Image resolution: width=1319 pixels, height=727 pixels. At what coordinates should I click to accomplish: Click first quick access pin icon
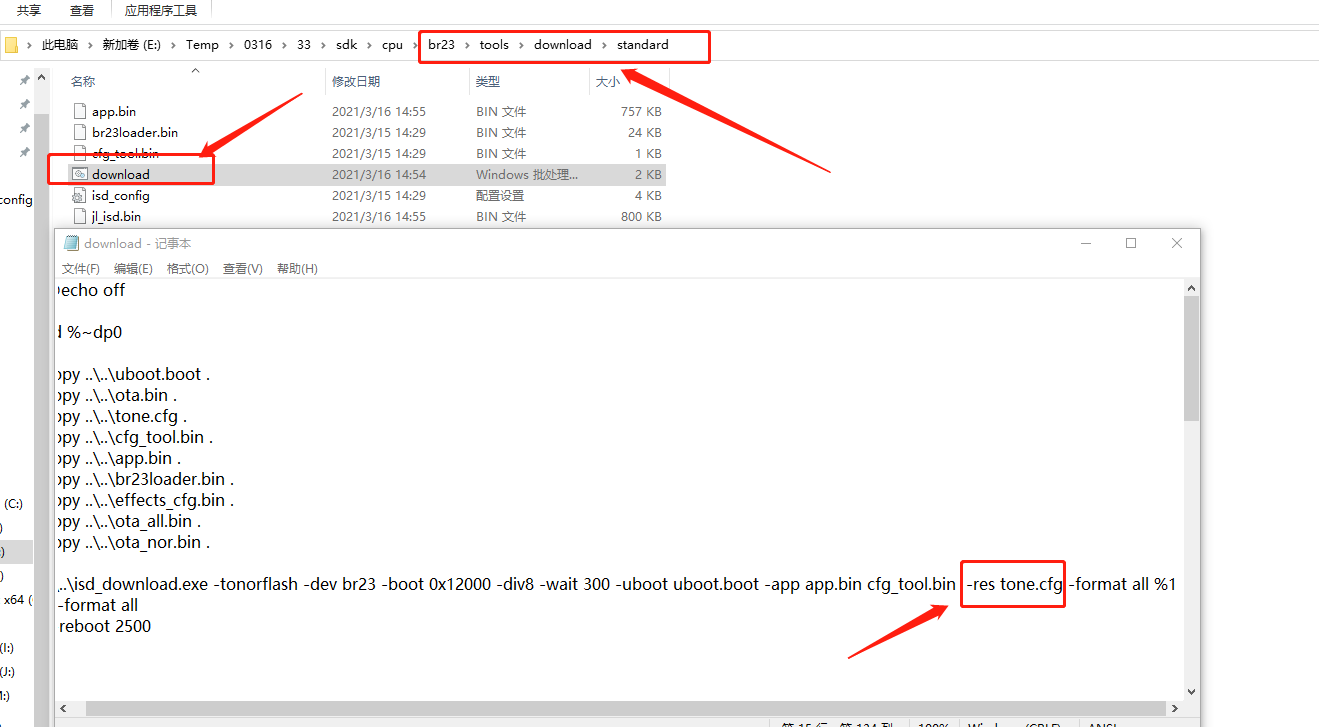coord(24,80)
